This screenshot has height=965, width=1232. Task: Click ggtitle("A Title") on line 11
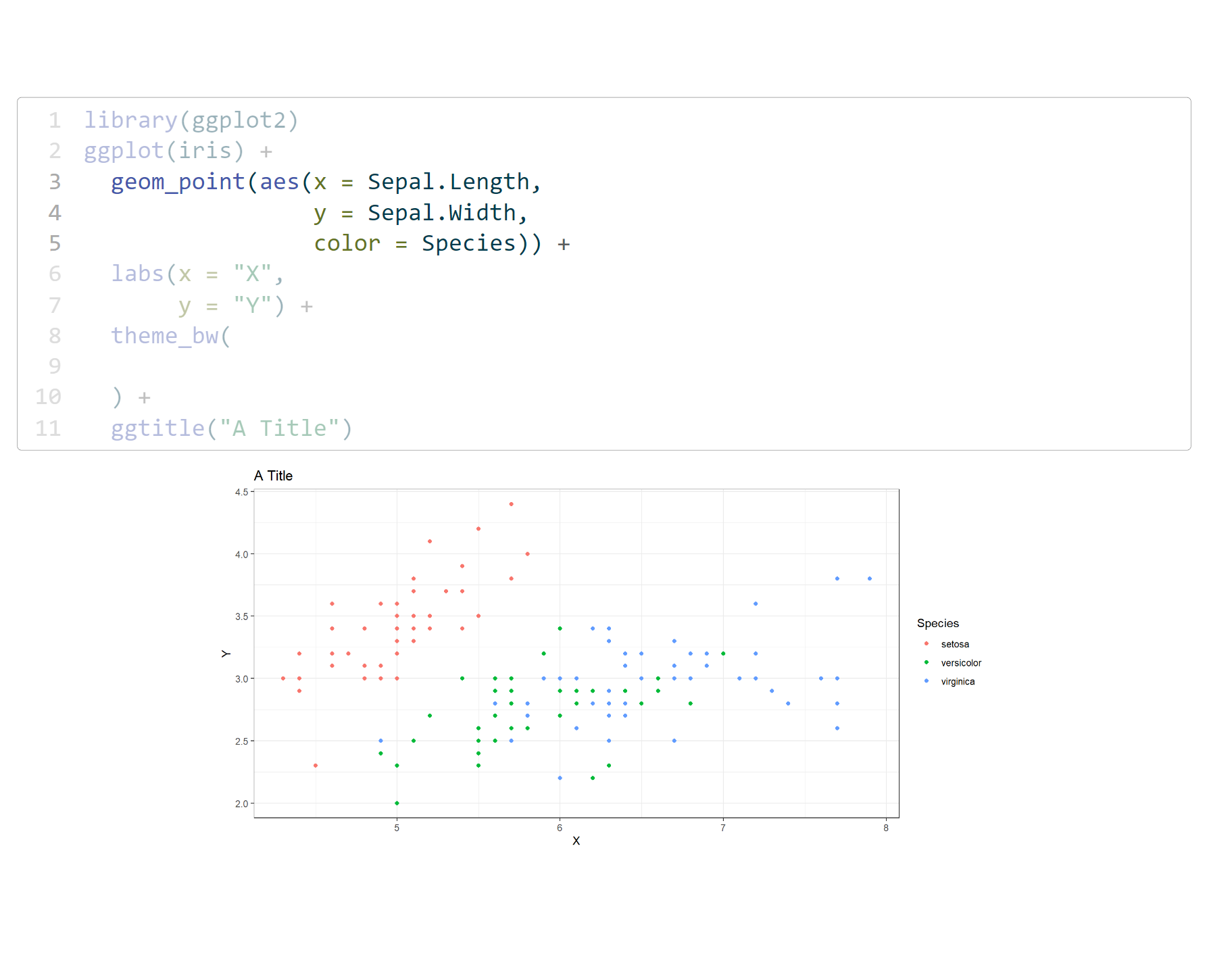[231, 428]
